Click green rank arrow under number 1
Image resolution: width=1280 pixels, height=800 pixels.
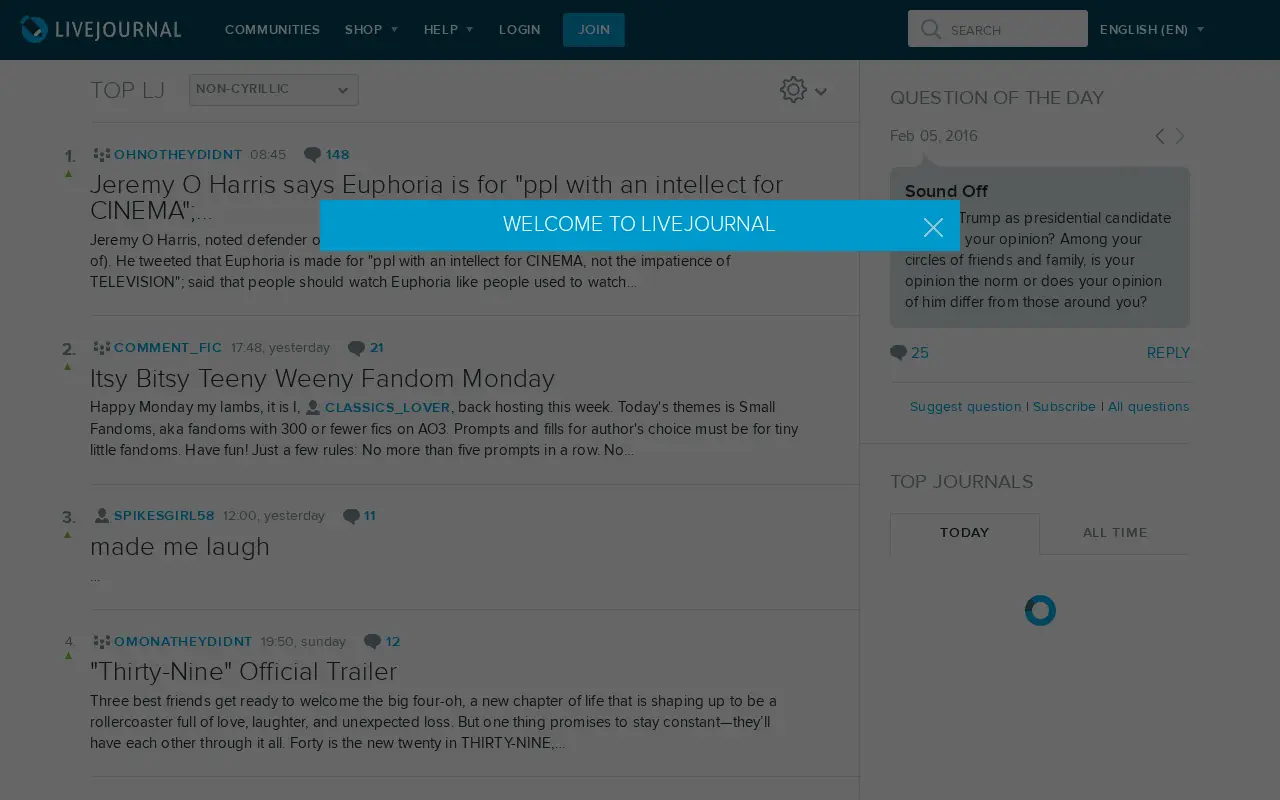69,174
